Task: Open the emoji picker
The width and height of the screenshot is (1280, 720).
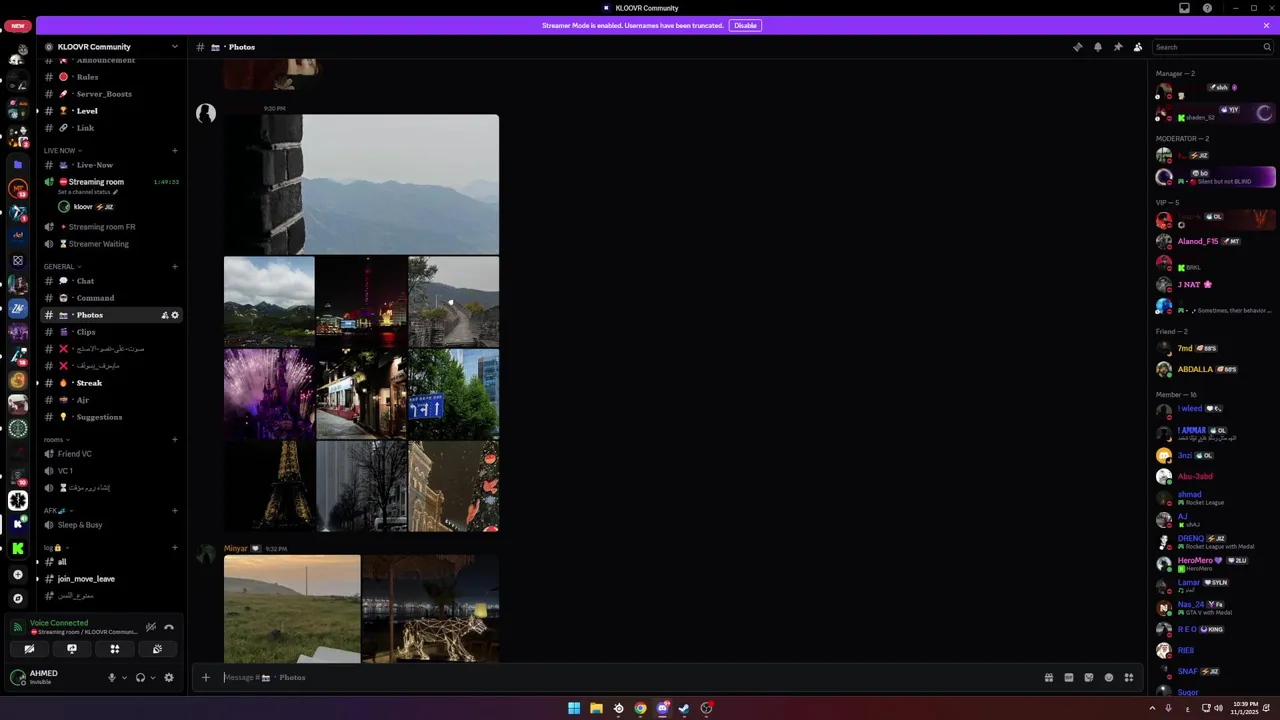Action: pyautogui.click(x=1109, y=677)
